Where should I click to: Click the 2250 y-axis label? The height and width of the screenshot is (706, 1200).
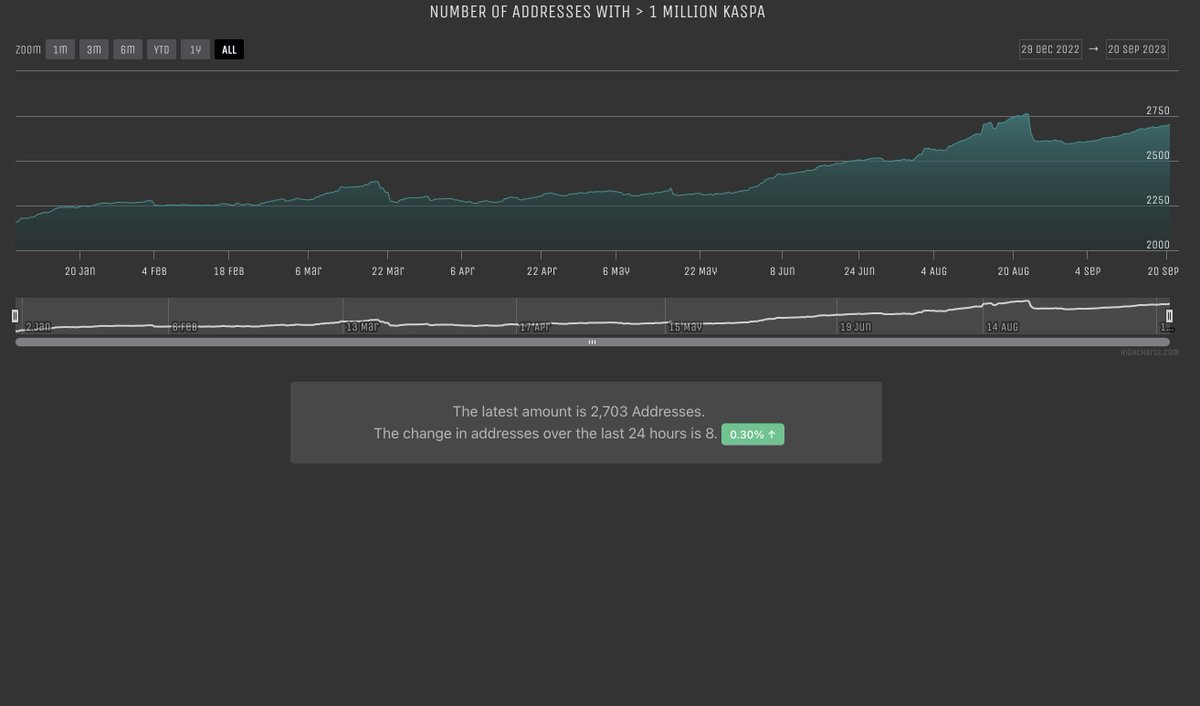(1158, 201)
